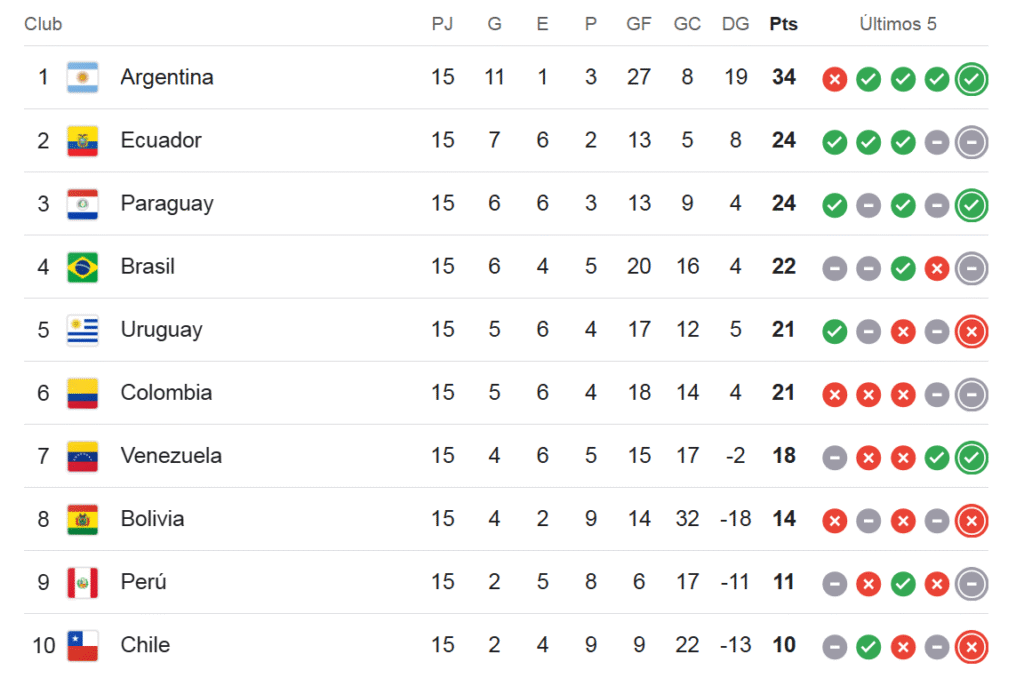This screenshot has height=694, width=1024.
Task: Click the Ecuador flag icon
Action: [x=82, y=141]
